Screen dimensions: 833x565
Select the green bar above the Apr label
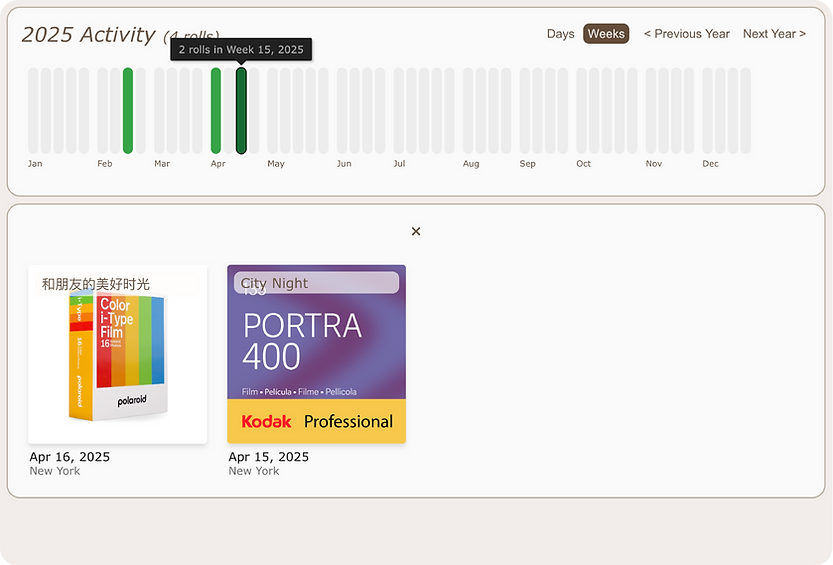click(216, 110)
